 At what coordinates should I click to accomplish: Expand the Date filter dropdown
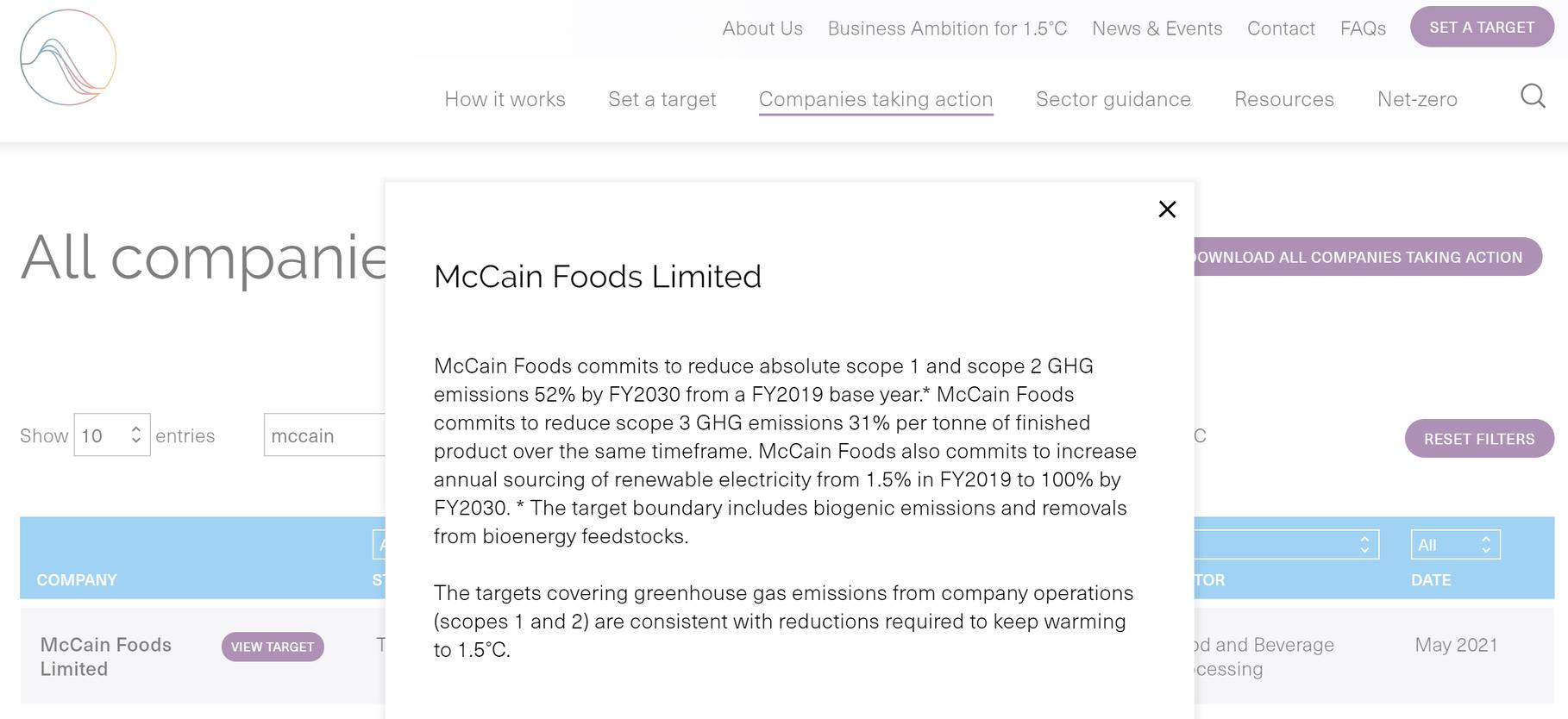(1455, 545)
